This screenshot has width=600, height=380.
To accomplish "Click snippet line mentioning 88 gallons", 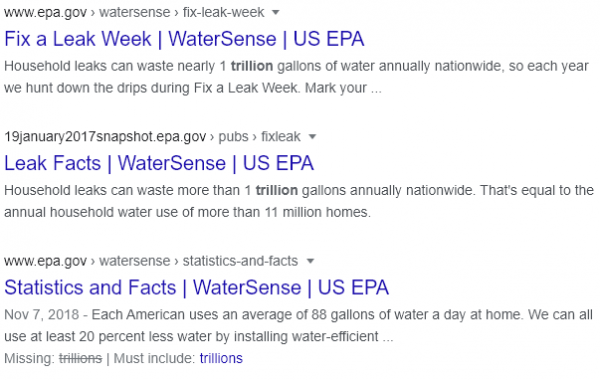I will click(x=298, y=315).
